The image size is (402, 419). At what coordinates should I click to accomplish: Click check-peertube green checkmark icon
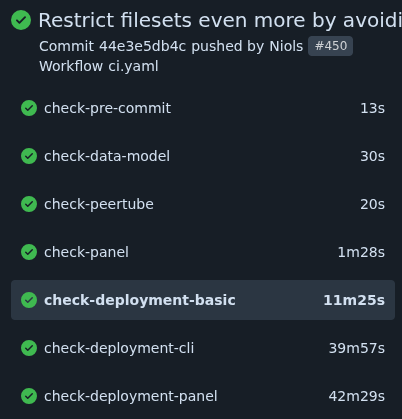29,204
